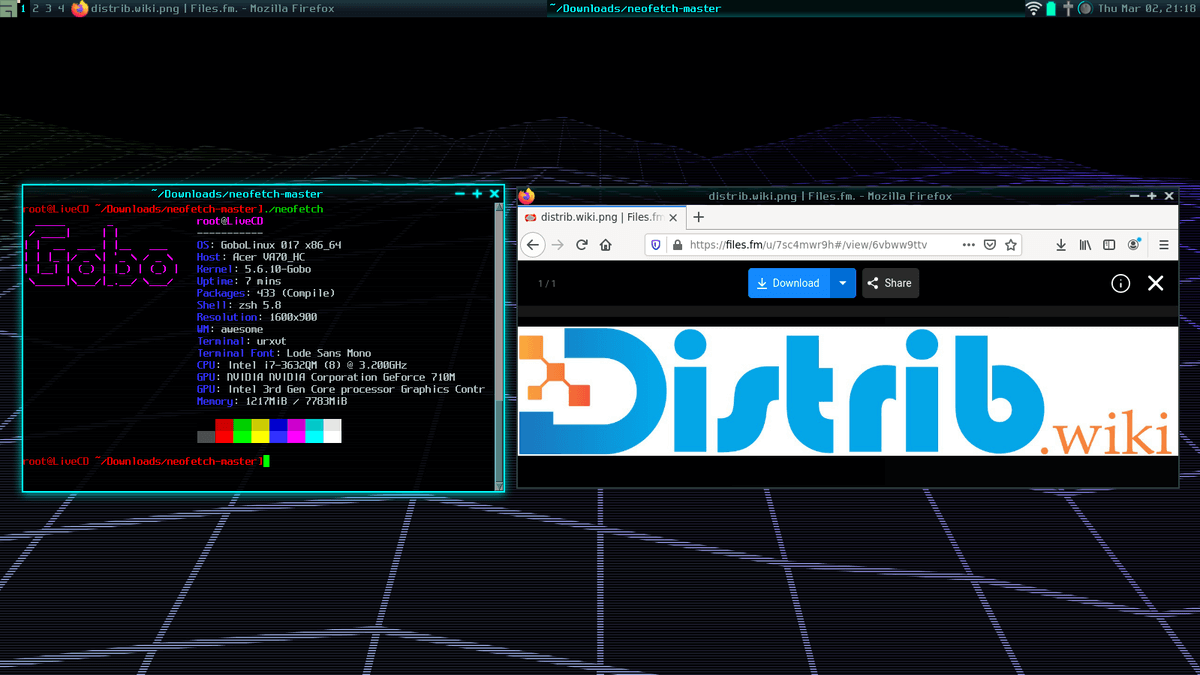Click the terminal prompt cursor
1200x675 pixels.
point(267,461)
